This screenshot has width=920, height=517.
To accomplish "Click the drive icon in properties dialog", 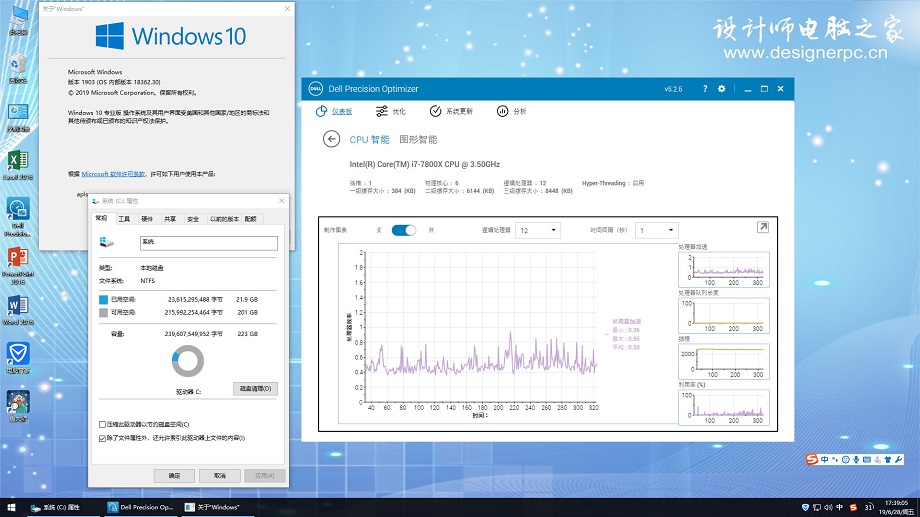I will click(106, 242).
